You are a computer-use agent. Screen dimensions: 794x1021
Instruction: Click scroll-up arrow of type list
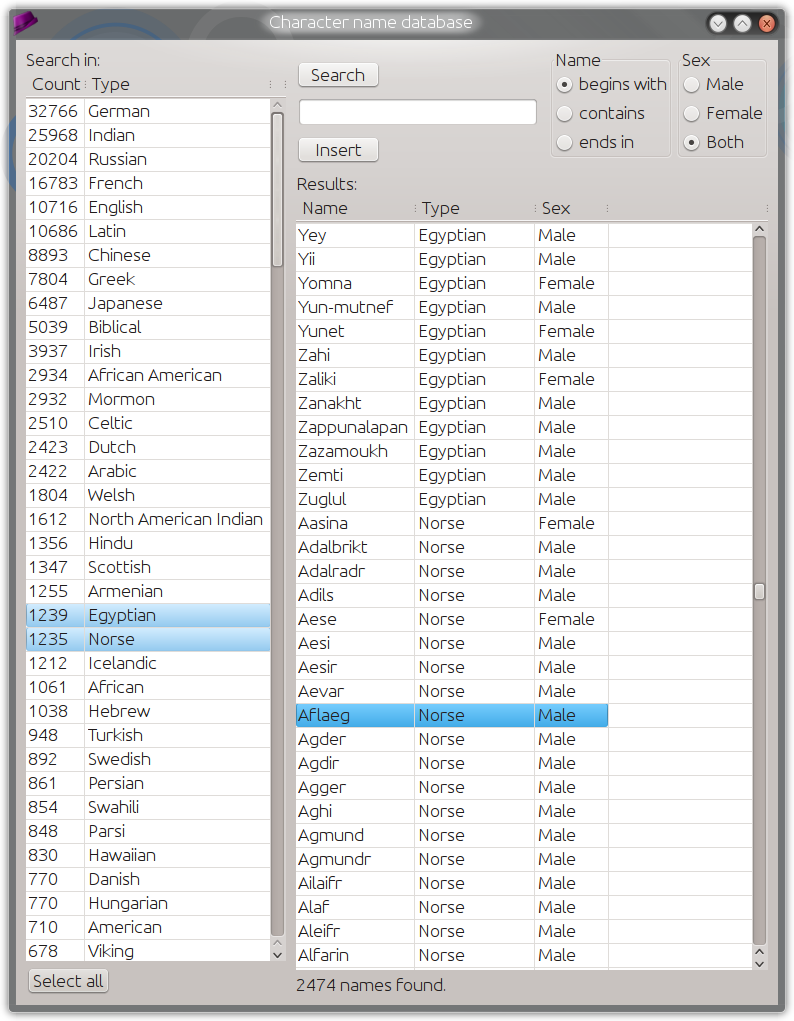point(277,105)
